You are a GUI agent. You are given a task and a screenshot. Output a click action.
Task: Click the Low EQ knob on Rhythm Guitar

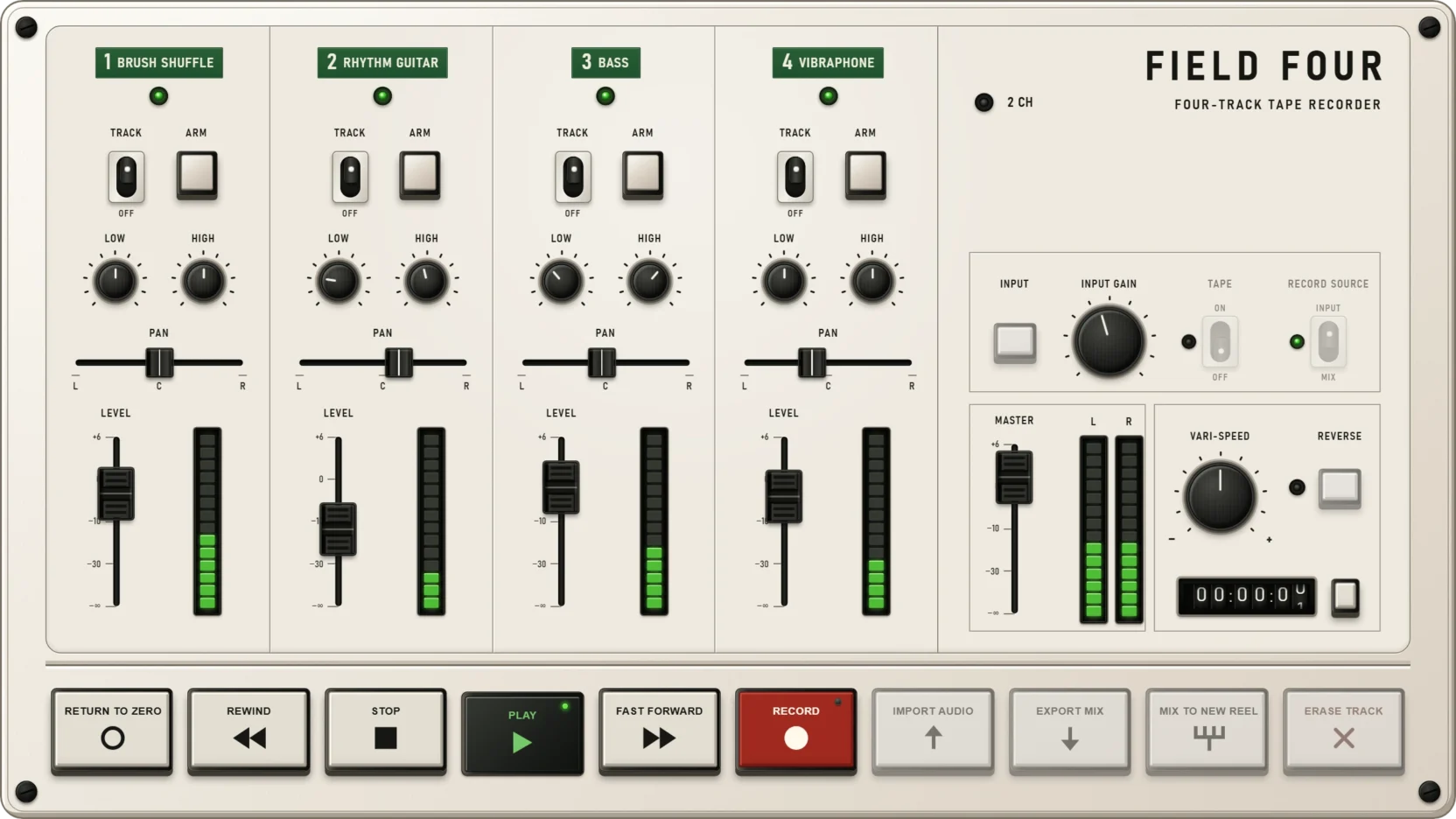click(x=338, y=281)
